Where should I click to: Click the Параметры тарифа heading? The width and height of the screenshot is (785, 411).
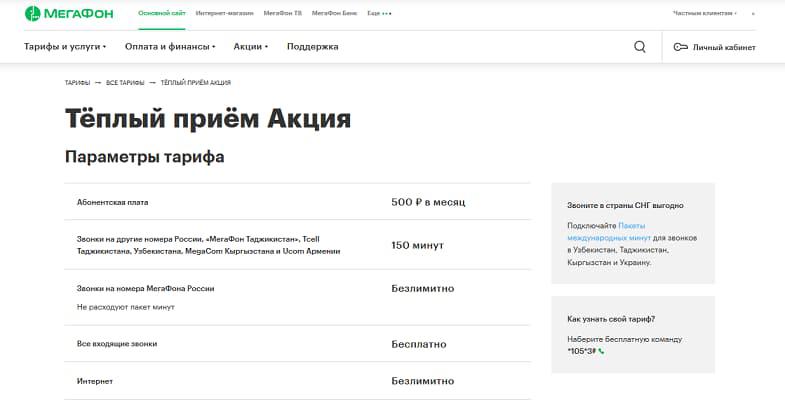pos(145,157)
